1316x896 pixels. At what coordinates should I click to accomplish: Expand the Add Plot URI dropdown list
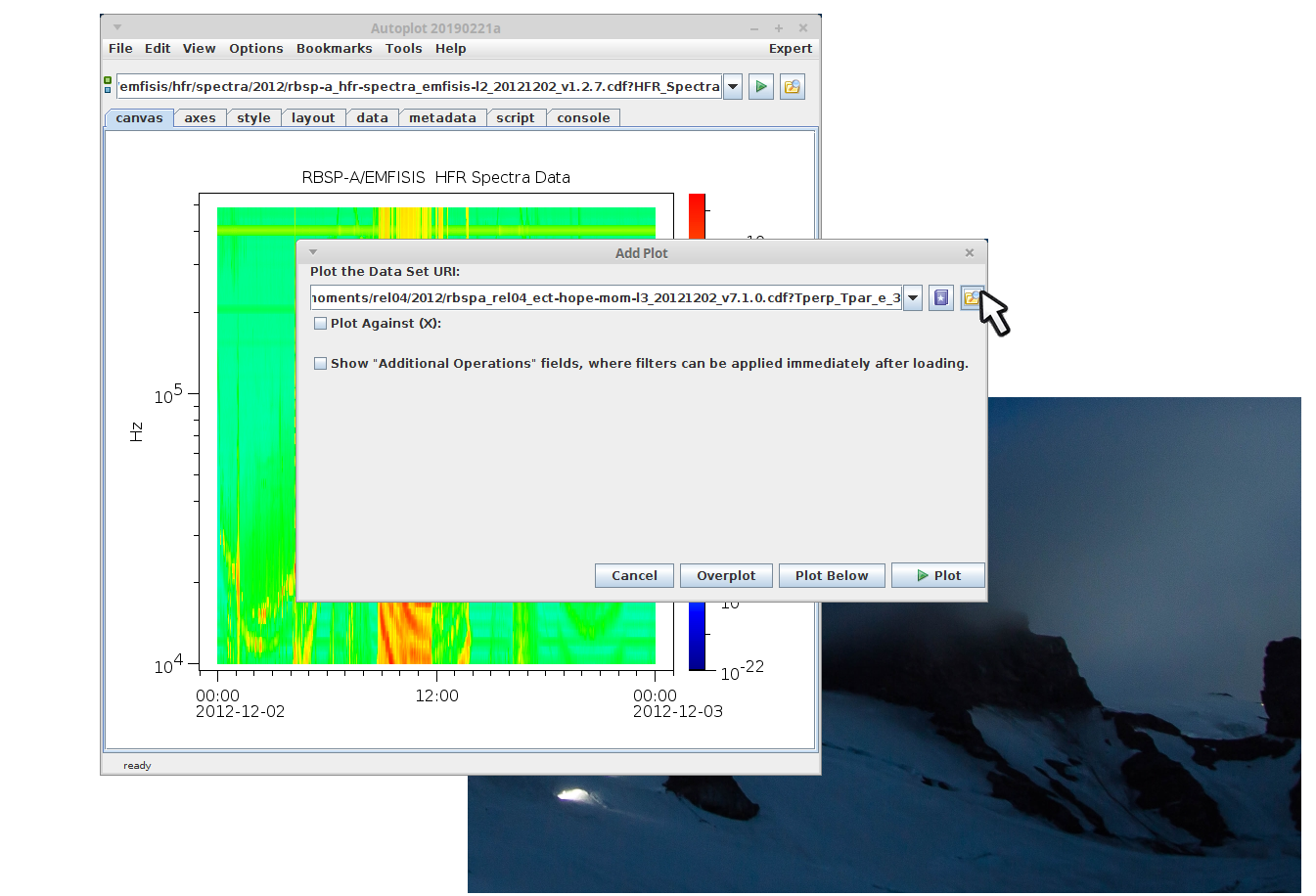point(913,298)
